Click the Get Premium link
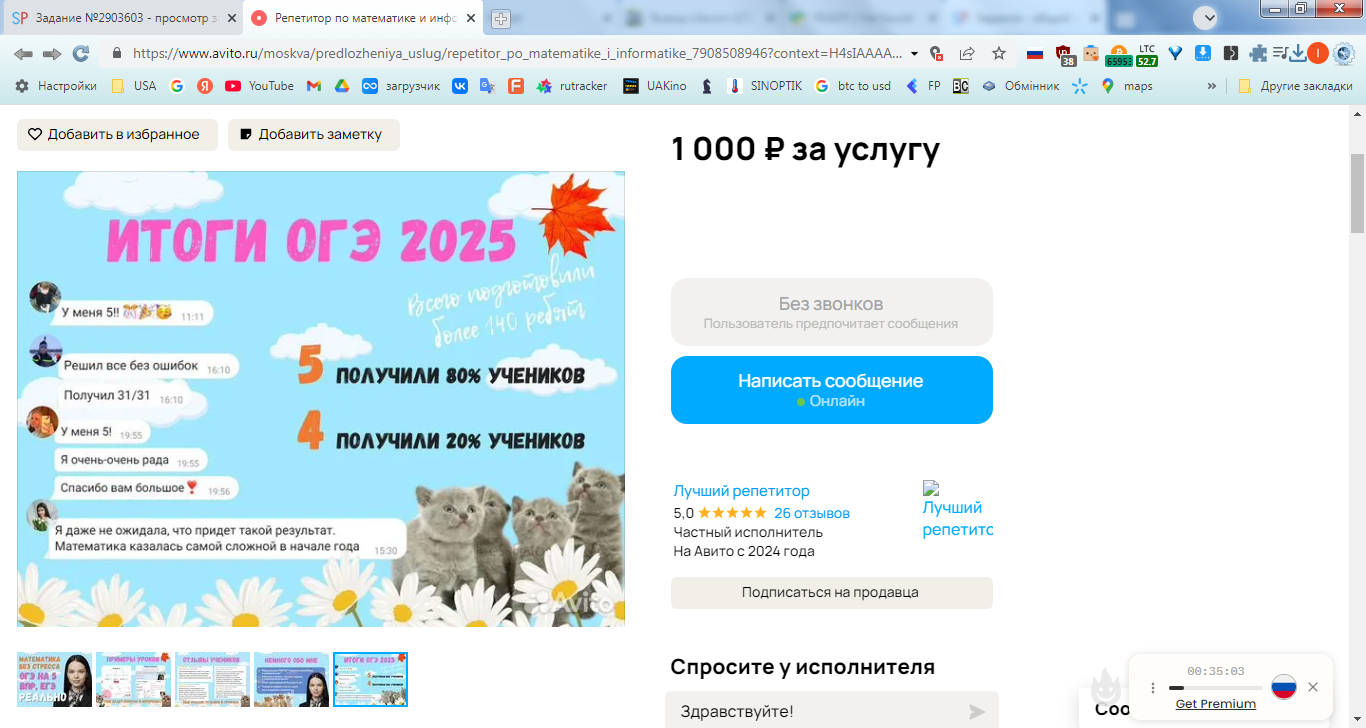The width and height of the screenshot is (1366, 728). coord(1215,704)
